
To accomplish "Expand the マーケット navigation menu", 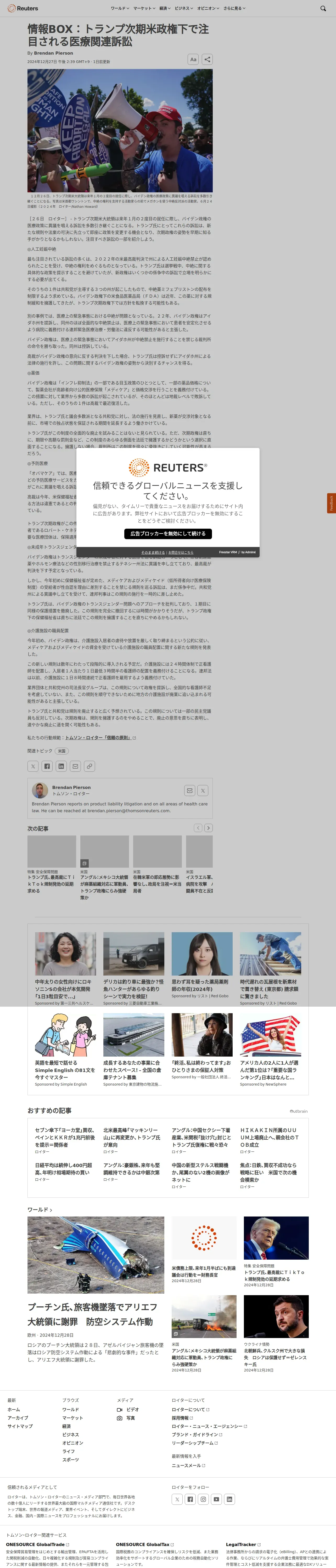I will pos(144,9).
